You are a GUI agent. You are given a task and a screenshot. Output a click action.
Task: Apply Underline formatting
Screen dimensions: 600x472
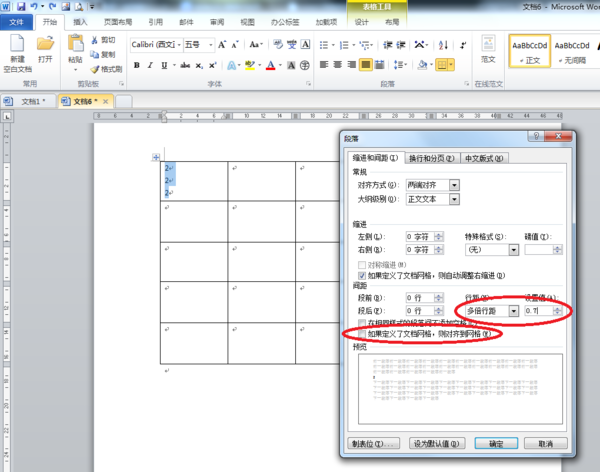pos(164,65)
